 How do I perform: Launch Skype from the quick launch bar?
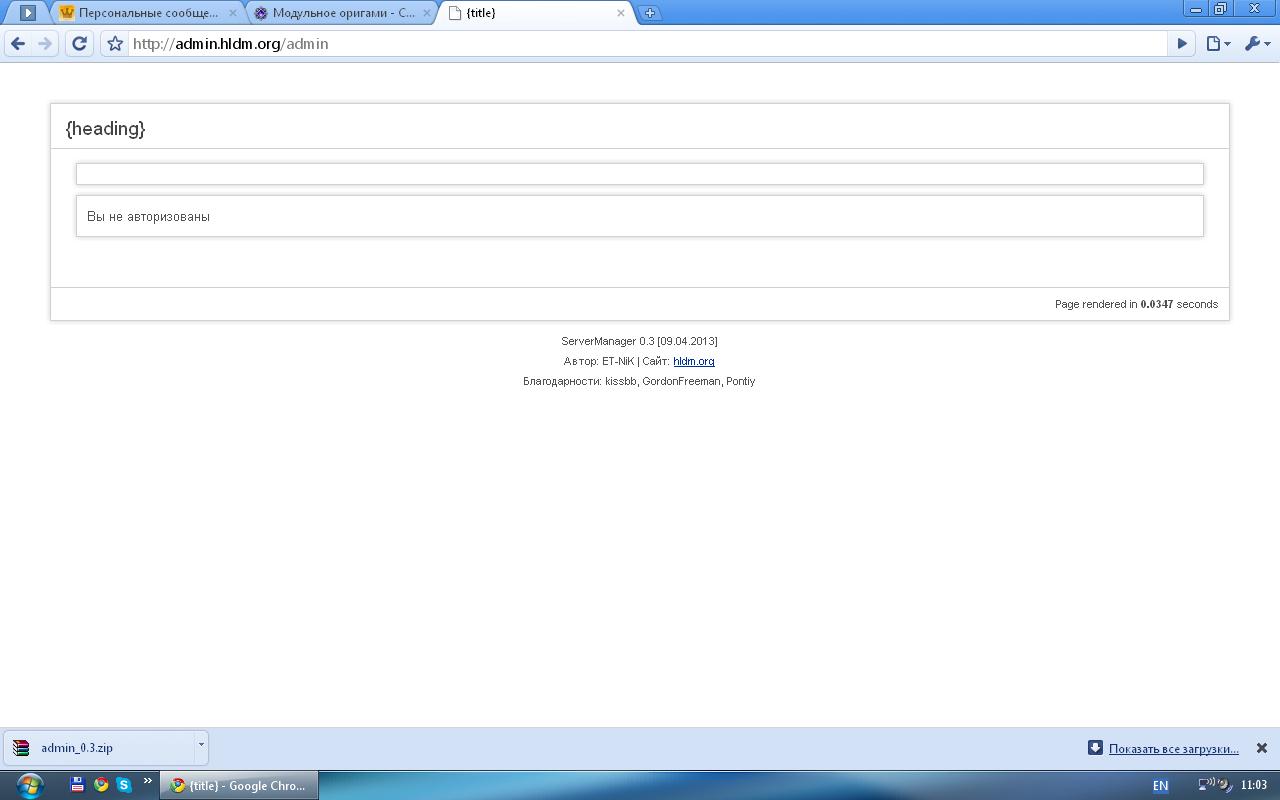click(124, 785)
